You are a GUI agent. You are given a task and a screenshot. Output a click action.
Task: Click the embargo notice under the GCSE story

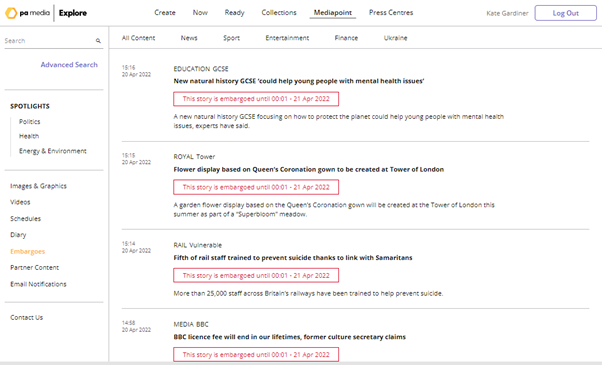[256, 99]
